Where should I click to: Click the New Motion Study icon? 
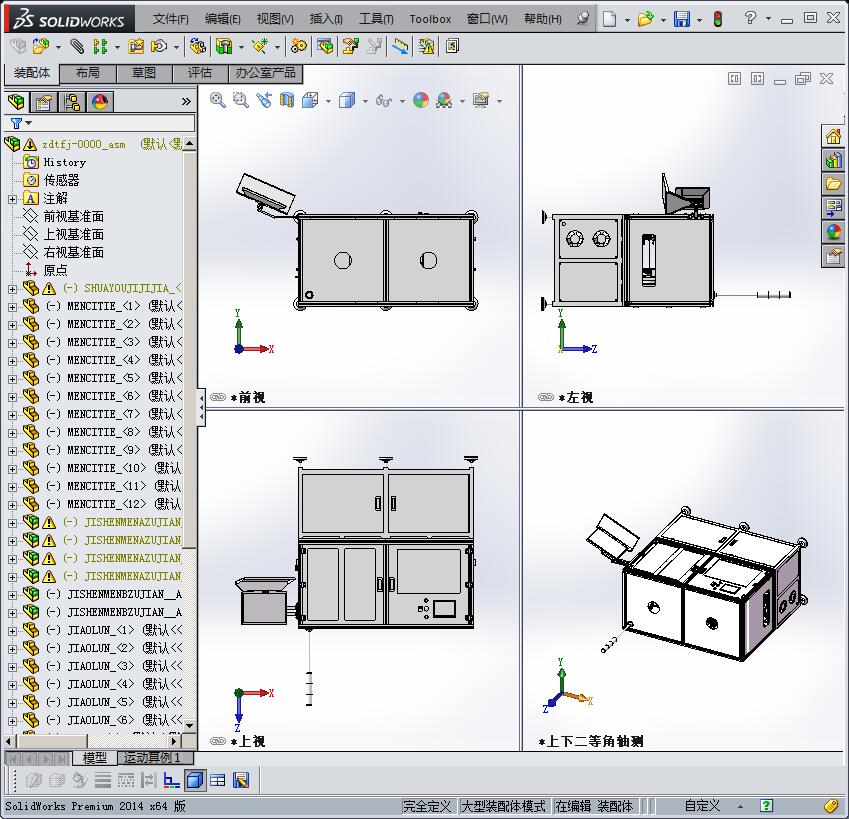point(298,47)
